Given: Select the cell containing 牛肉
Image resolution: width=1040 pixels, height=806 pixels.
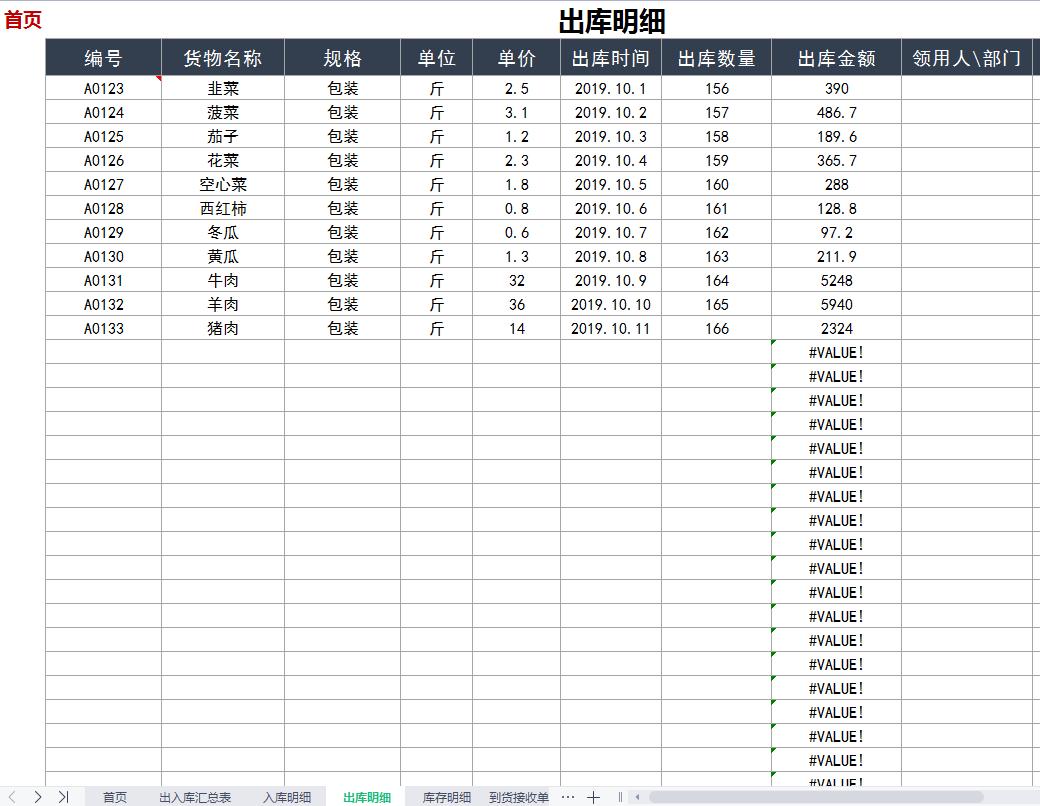Looking at the screenshot, I should [221, 280].
